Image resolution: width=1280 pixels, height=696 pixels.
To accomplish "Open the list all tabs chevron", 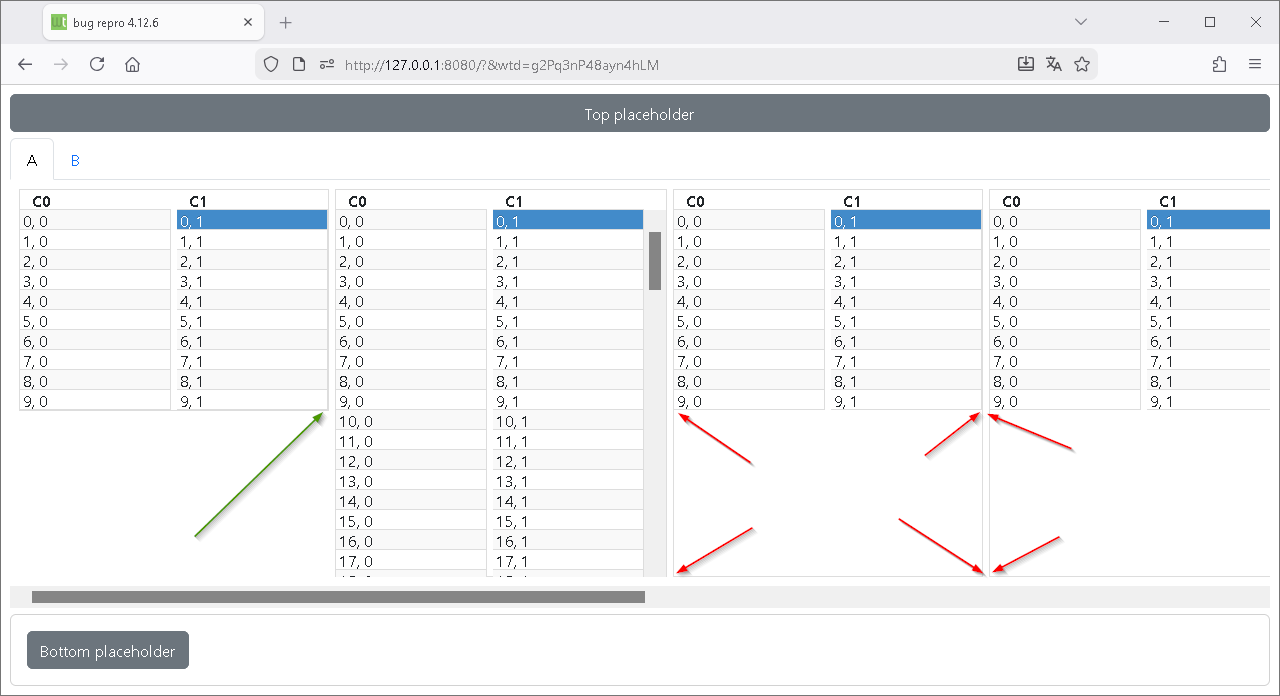I will pyautogui.click(x=1081, y=22).
